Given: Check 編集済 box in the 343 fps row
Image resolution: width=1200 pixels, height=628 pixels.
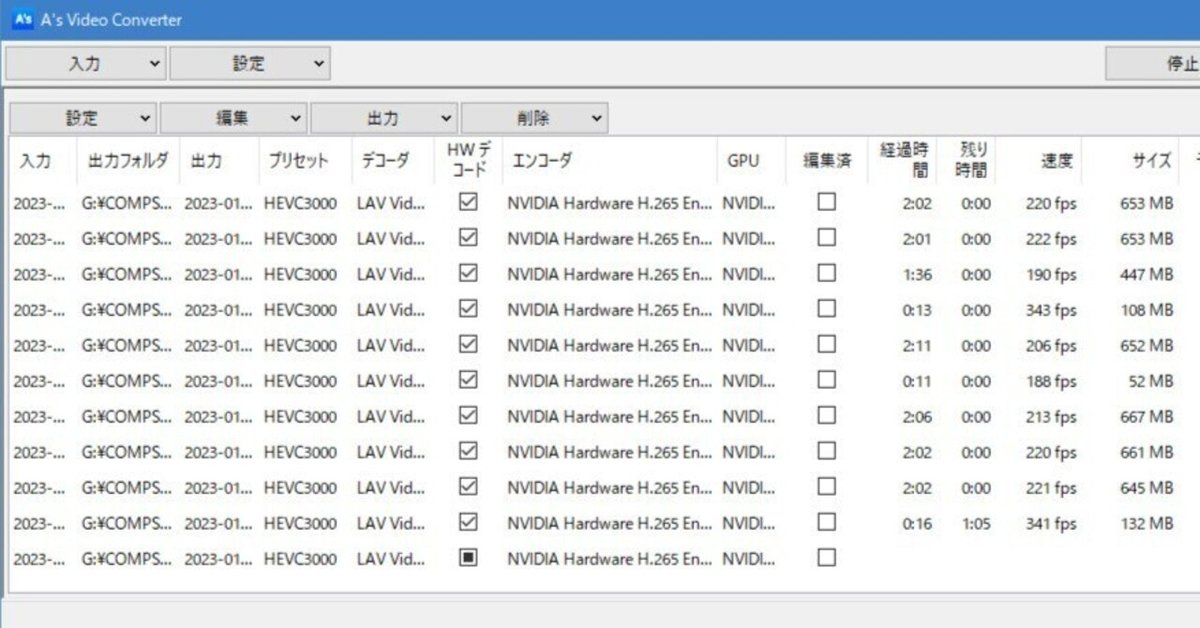Looking at the screenshot, I should (x=826, y=309).
